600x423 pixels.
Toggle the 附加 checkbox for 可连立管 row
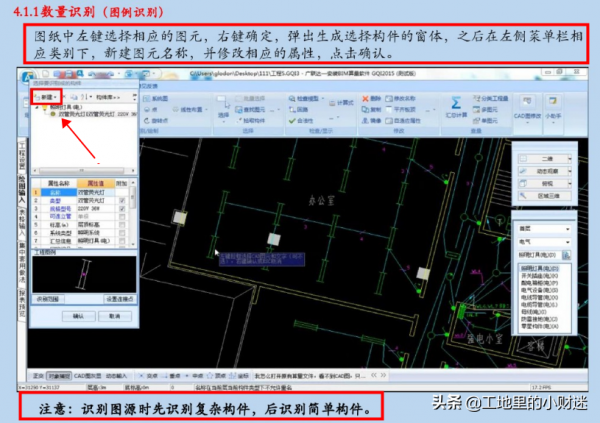(122, 214)
